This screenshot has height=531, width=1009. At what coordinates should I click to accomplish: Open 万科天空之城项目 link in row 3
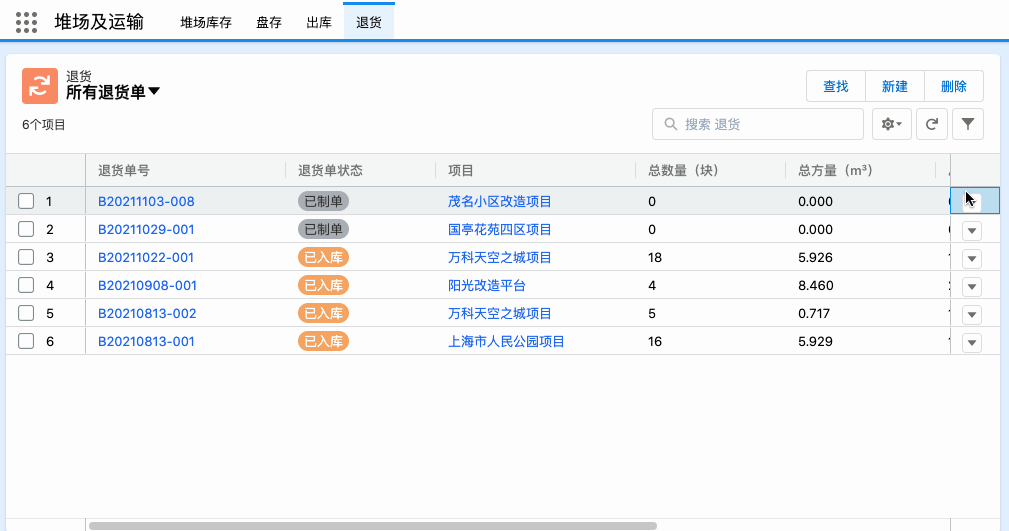point(500,257)
